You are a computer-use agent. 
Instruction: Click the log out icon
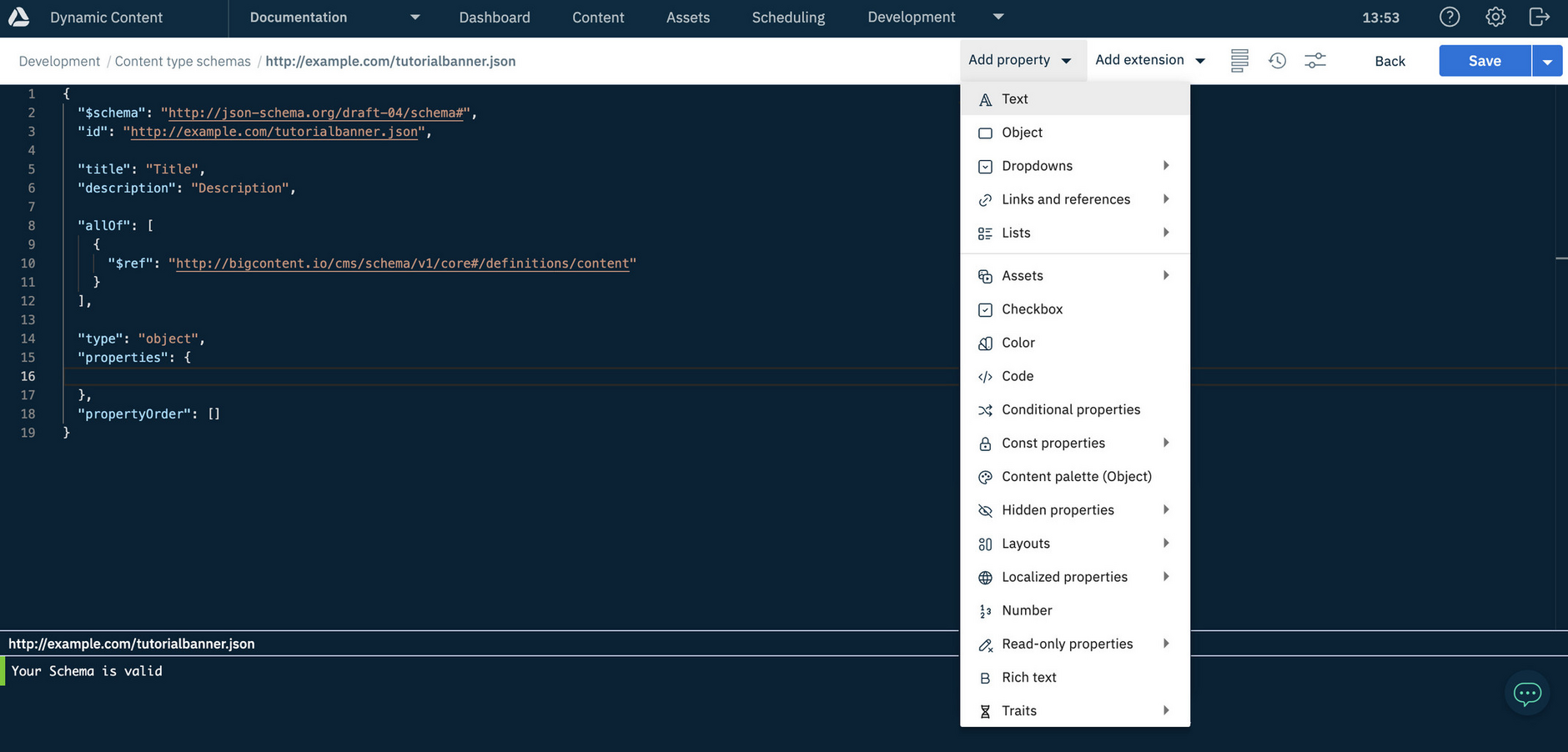1540,17
